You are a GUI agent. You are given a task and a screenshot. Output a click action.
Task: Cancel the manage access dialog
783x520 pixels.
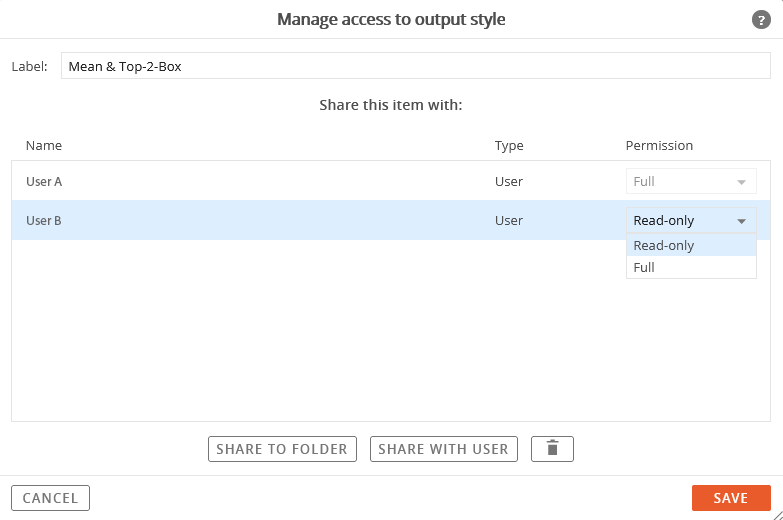click(x=50, y=498)
